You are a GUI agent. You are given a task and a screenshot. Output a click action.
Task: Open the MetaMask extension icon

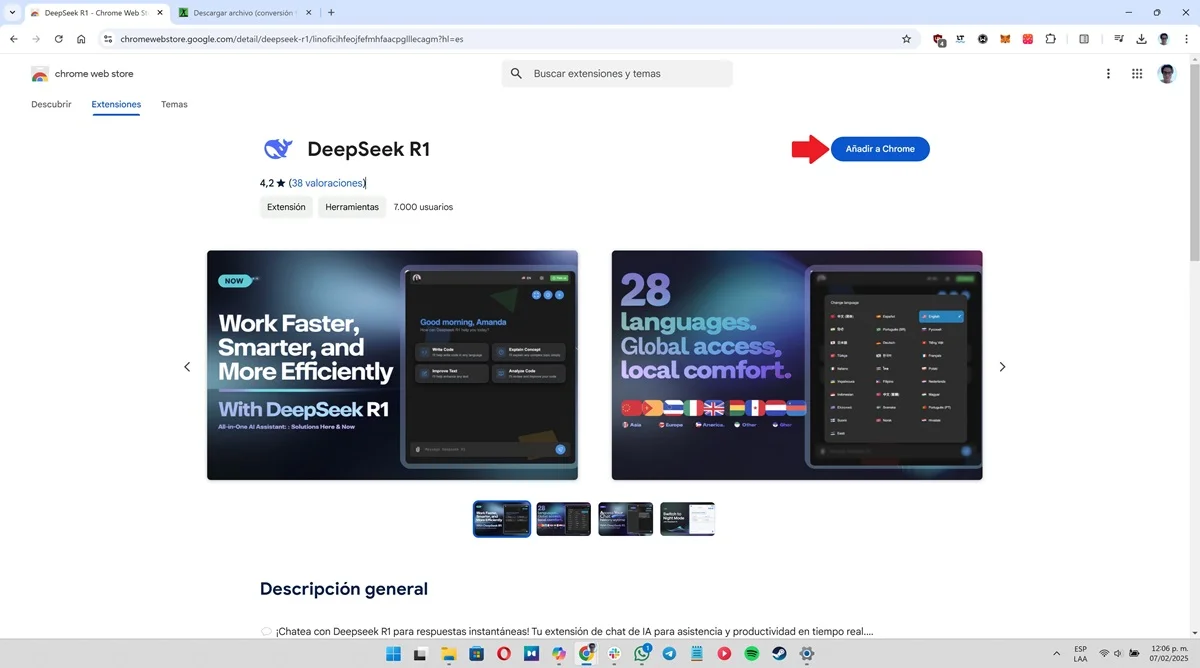[x=1004, y=38]
